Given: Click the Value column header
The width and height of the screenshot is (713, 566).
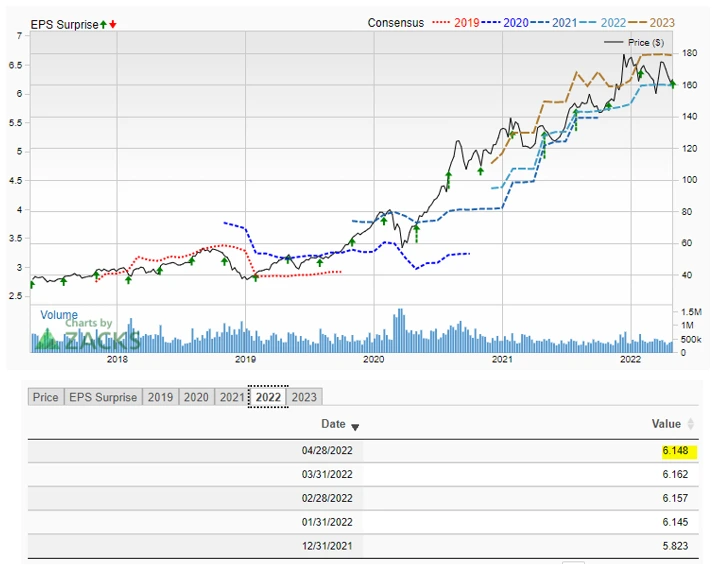Looking at the screenshot, I should (666, 424).
